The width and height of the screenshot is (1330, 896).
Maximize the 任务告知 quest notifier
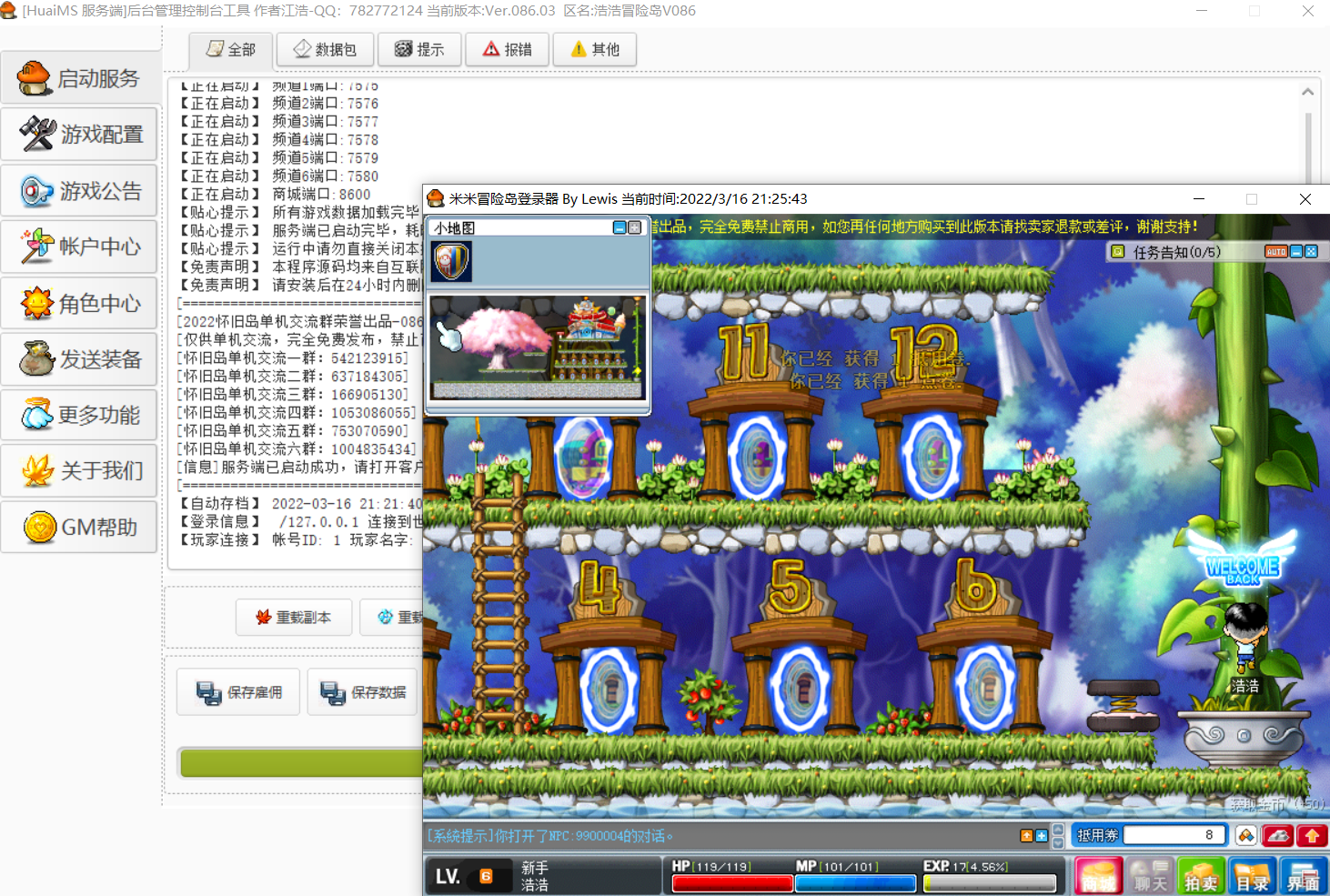1312,252
